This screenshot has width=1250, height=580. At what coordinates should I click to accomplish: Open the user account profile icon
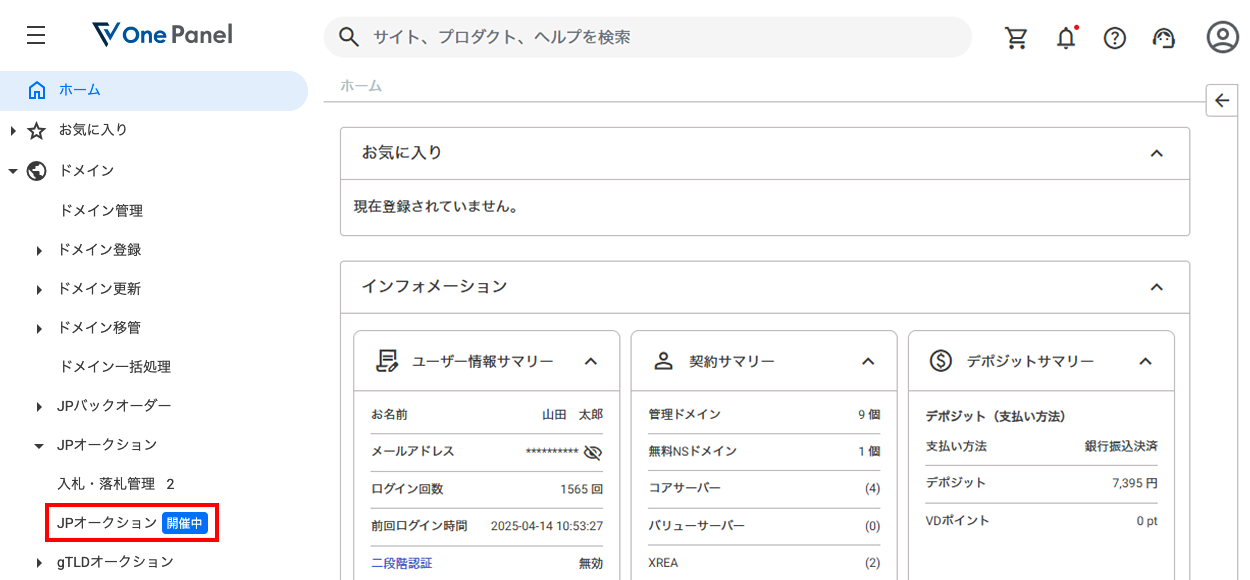click(1222, 37)
